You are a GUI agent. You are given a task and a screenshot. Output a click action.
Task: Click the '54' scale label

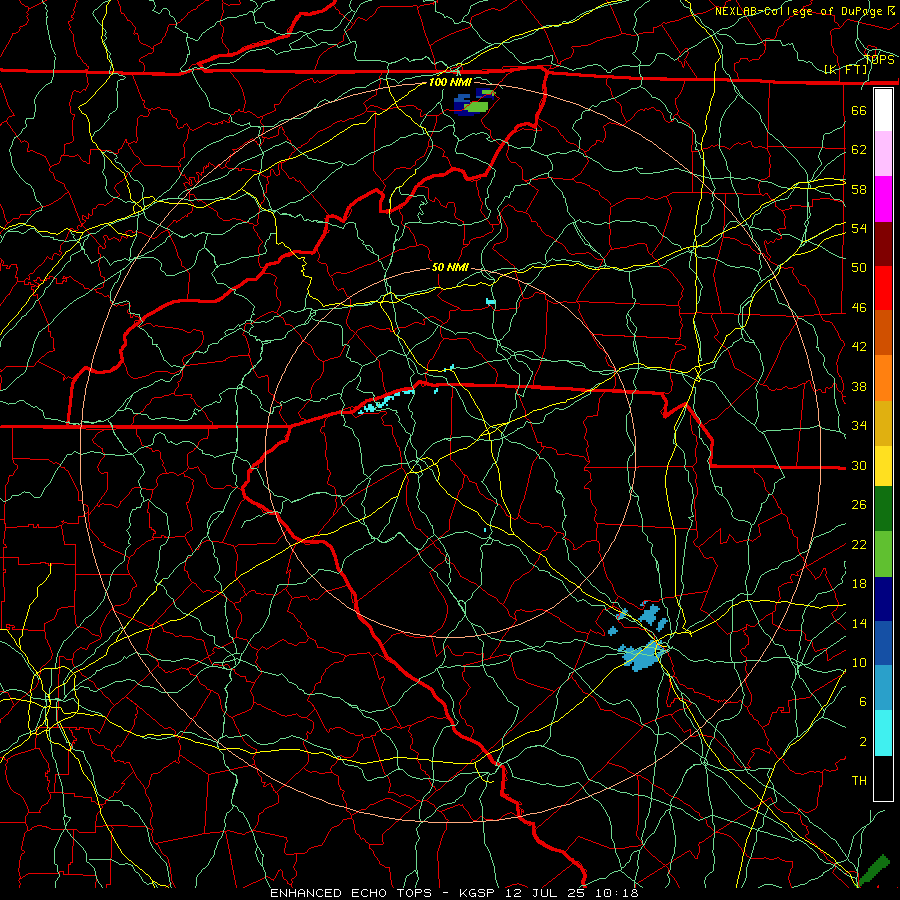(859, 228)
